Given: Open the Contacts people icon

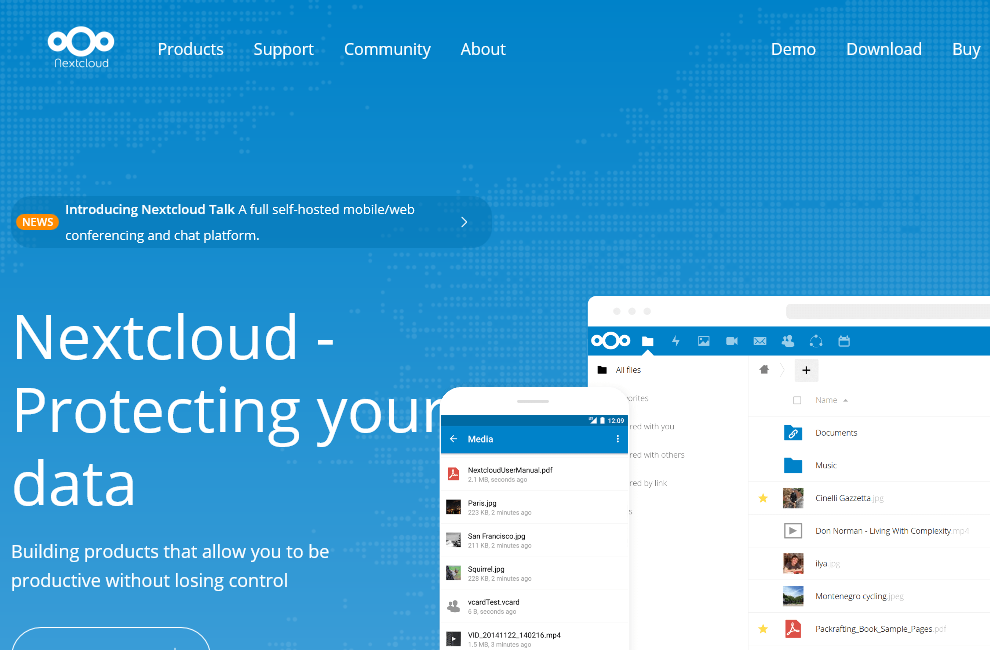Looking at the screenshot, I should point(788,341).
